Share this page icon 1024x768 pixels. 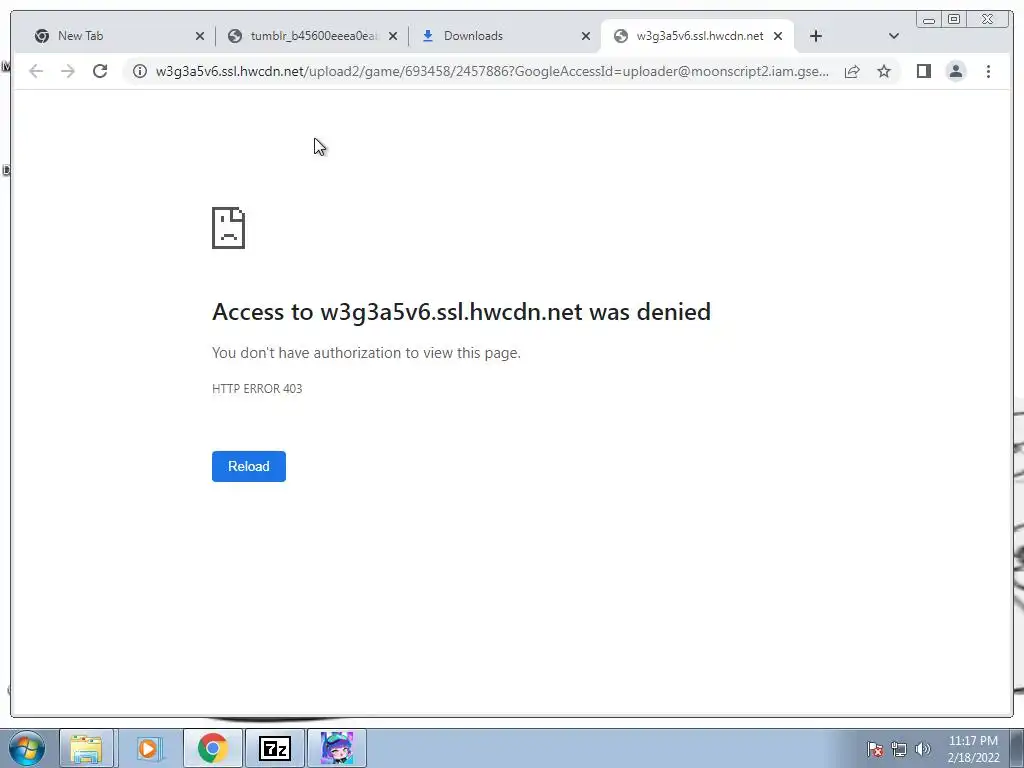point(852,71)
